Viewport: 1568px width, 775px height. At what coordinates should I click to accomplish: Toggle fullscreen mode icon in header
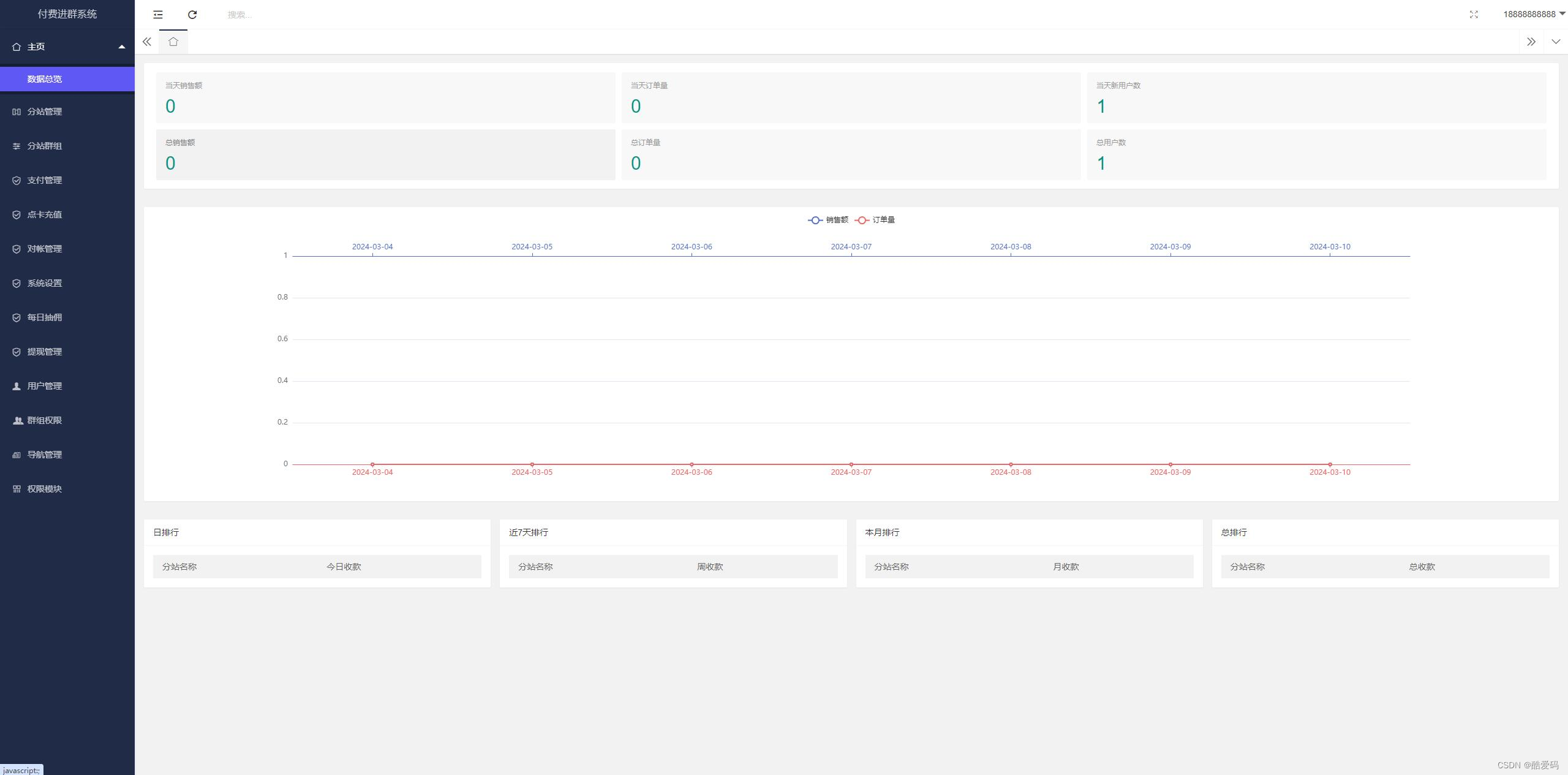tap(1474, 15)
